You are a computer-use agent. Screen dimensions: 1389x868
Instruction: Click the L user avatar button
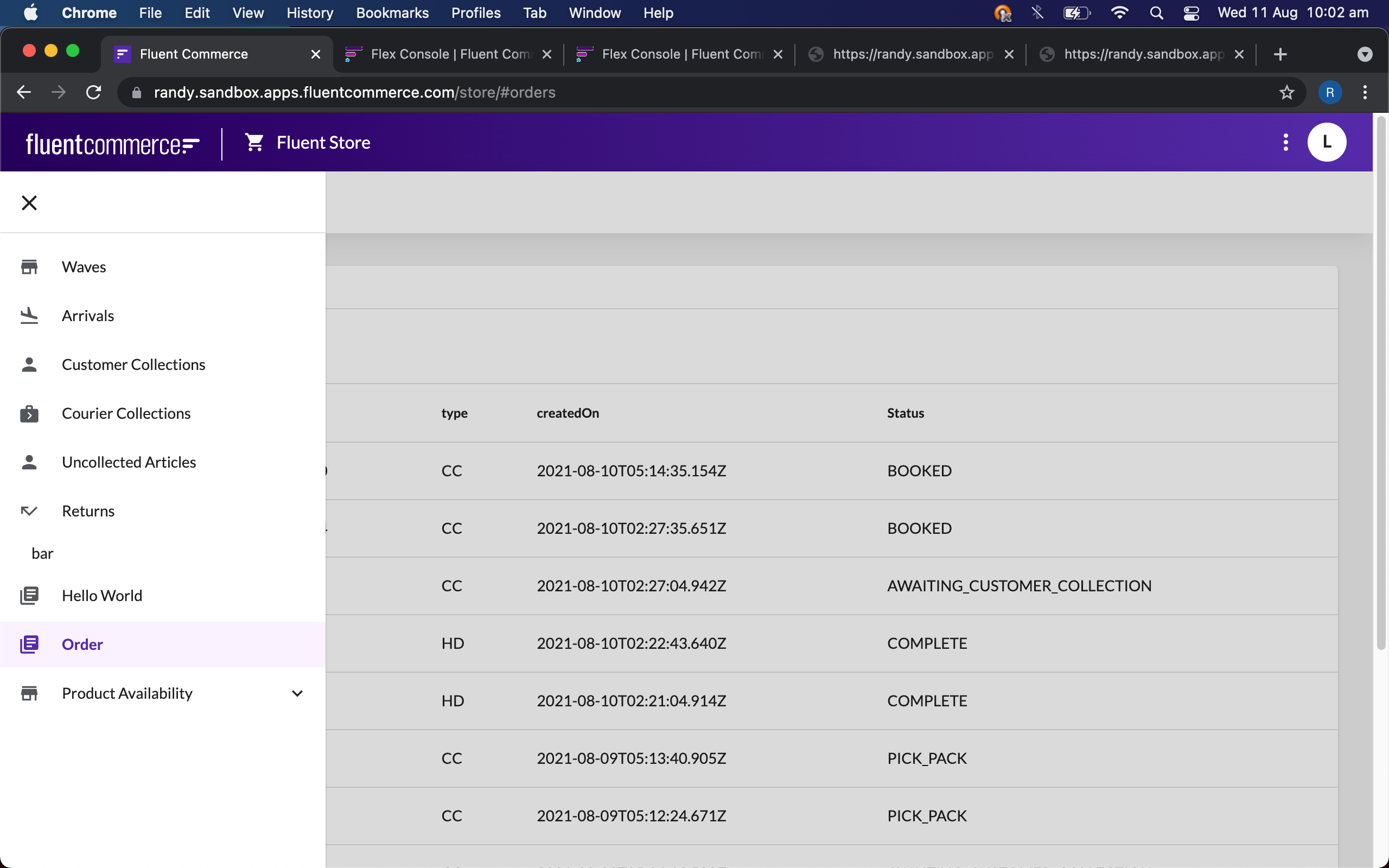(x=1327, y=142)
